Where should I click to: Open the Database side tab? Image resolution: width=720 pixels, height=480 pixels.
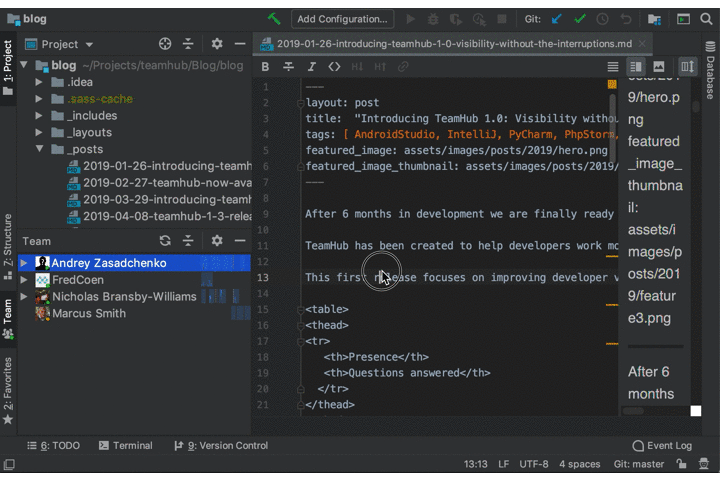710,70
